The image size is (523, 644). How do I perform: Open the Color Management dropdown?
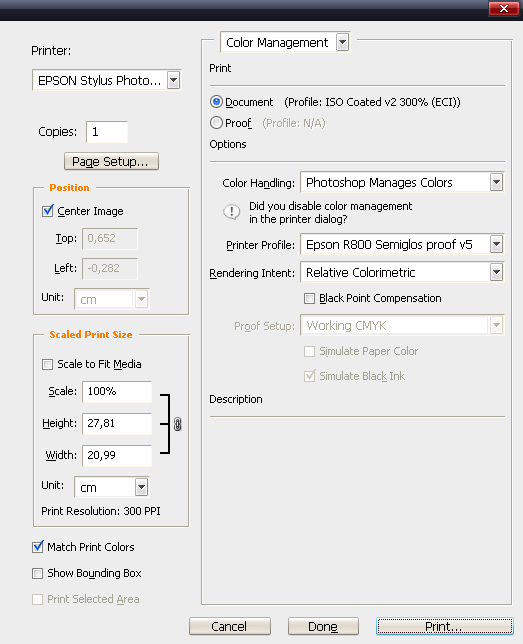click(x=285, y=42)
